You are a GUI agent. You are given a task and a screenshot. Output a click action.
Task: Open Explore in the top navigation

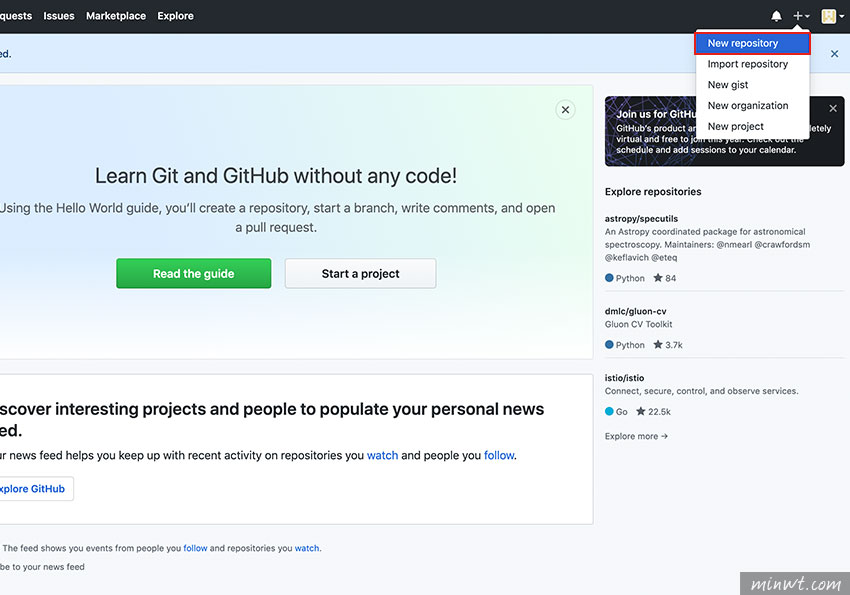tap(176, 16)
